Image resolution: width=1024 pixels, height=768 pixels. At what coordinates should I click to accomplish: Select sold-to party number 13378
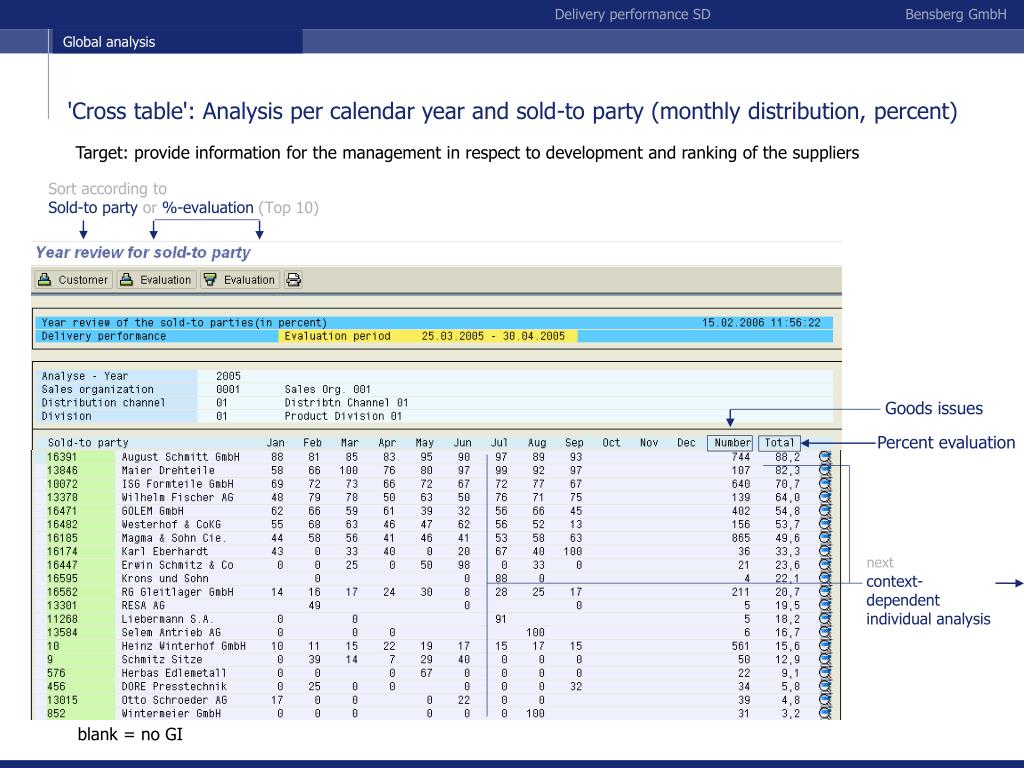point(62,498)
